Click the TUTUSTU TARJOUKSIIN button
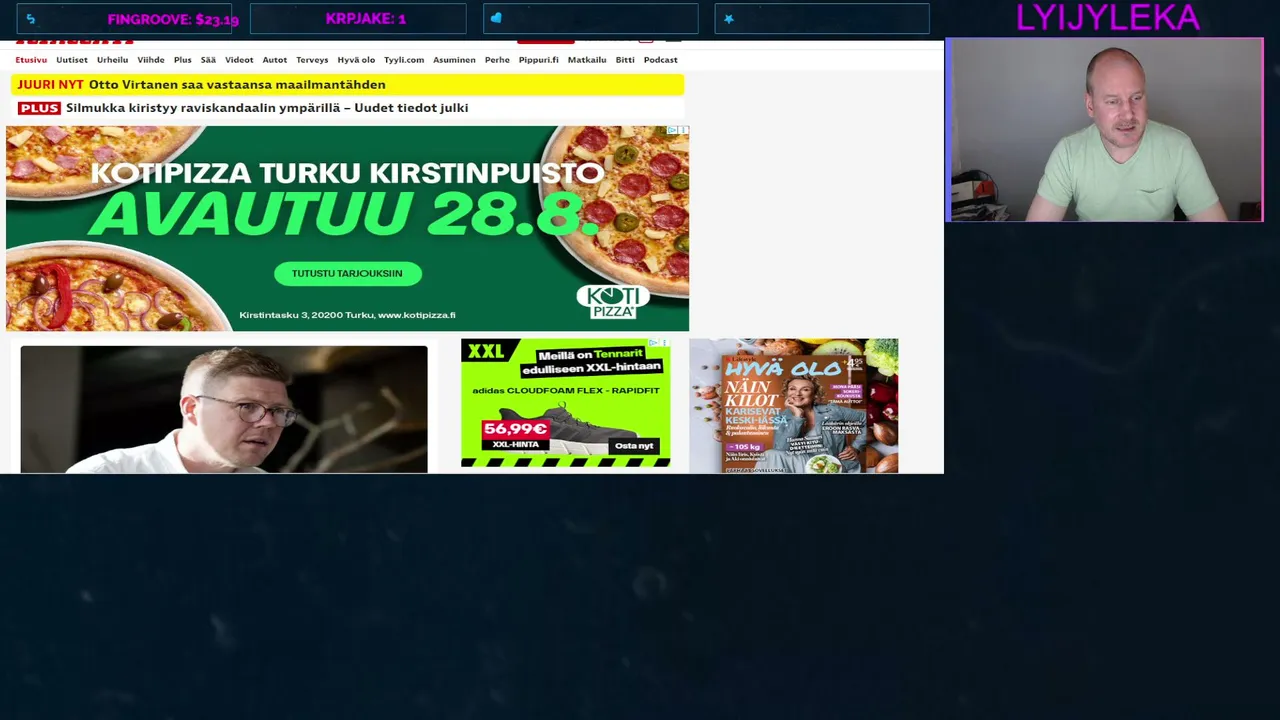The height and width of the screenshot is (720, 1280). pos(347,273)
